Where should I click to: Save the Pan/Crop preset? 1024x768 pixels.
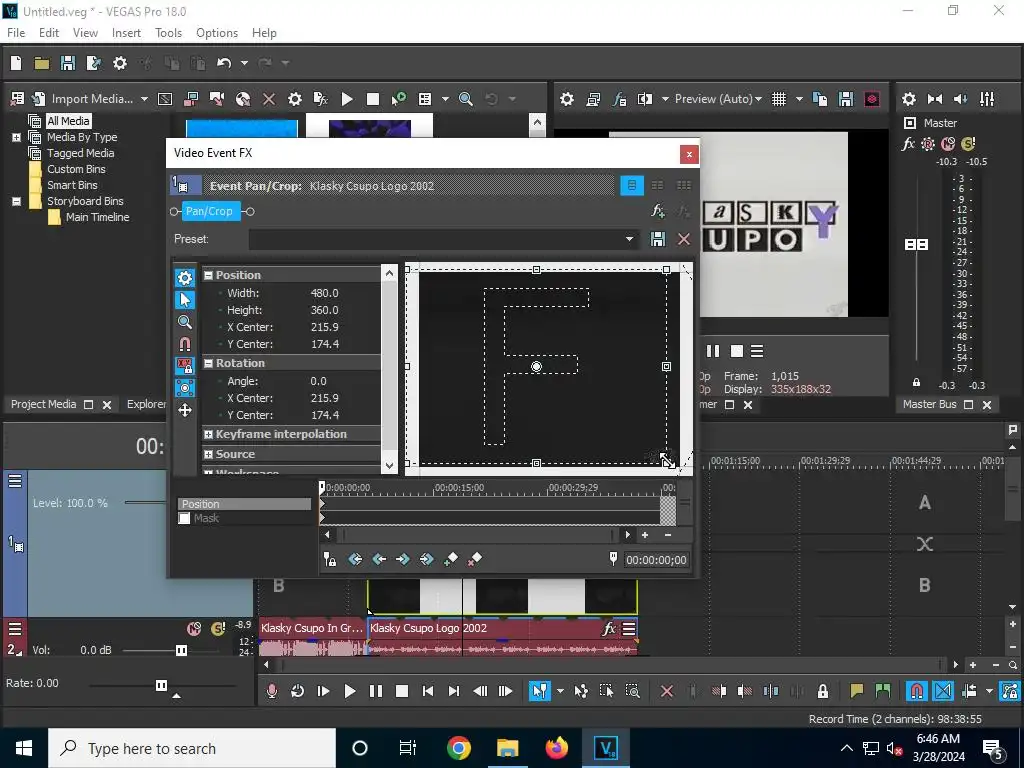658,239
